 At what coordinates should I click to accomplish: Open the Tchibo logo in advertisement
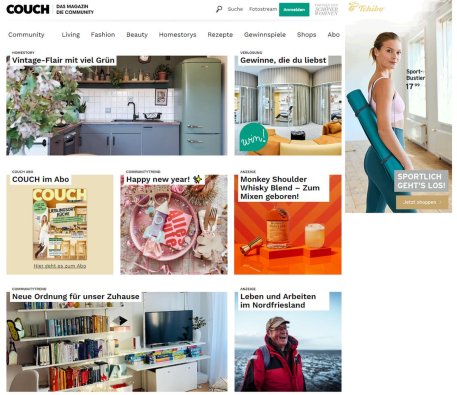pyautogui.click(x=366, y=7)
